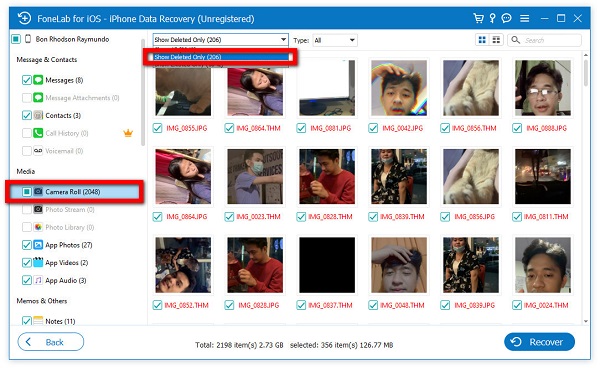Click the Messages green bubble icon
The image size is (600, 368).
click(38, 80)
